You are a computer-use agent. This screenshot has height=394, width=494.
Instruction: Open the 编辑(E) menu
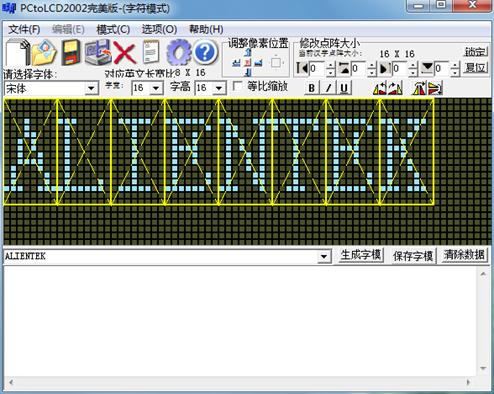68,30
